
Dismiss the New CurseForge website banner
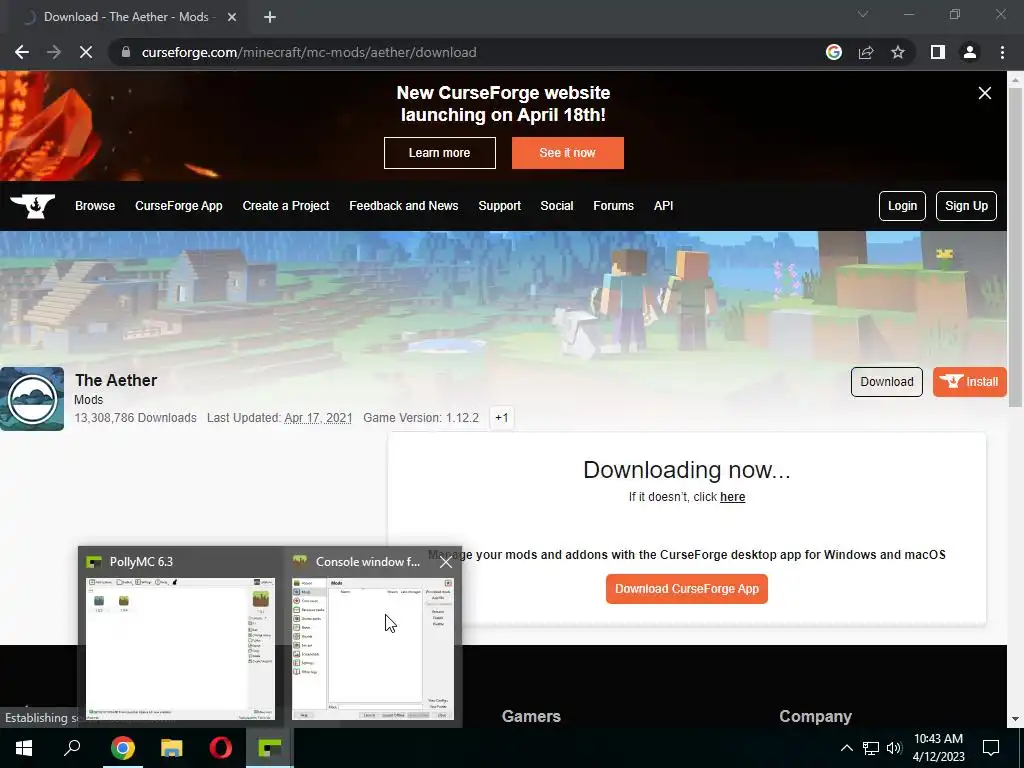pyautogui.click(x=985, y=93)
